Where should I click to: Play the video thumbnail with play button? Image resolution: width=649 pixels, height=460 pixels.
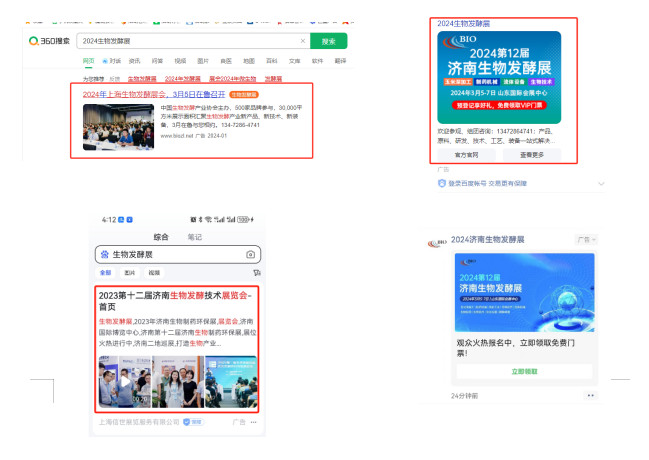124,381
